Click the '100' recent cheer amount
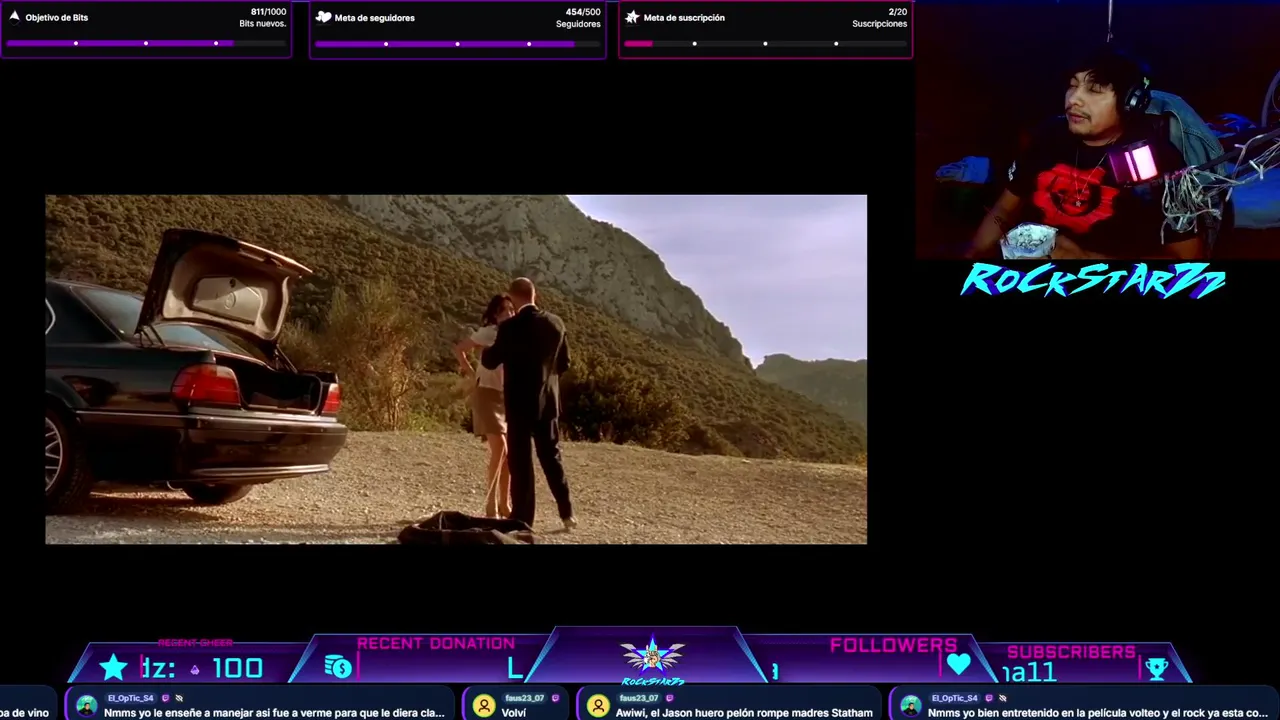This screenshot has width=1280, height=720. pyautogui.click(x=238, y=668)
